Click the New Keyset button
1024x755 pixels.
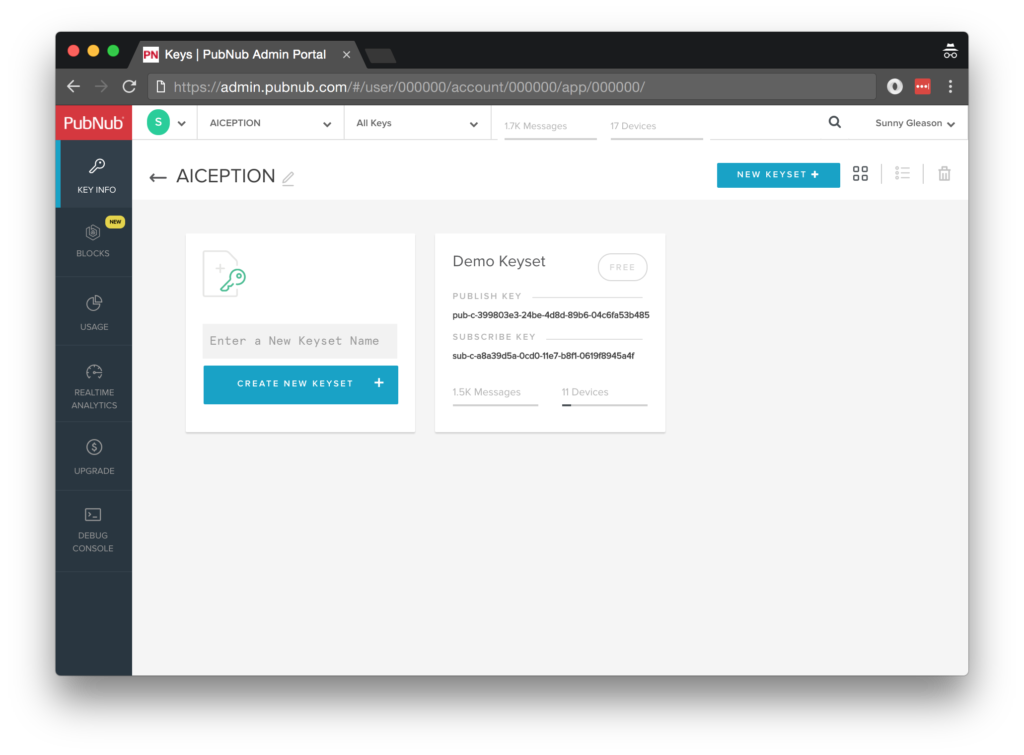pyautogui.click(x=777, y=175)
